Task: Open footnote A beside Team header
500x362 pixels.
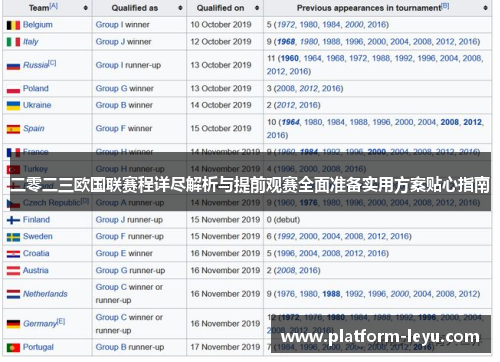Action: 54,6
